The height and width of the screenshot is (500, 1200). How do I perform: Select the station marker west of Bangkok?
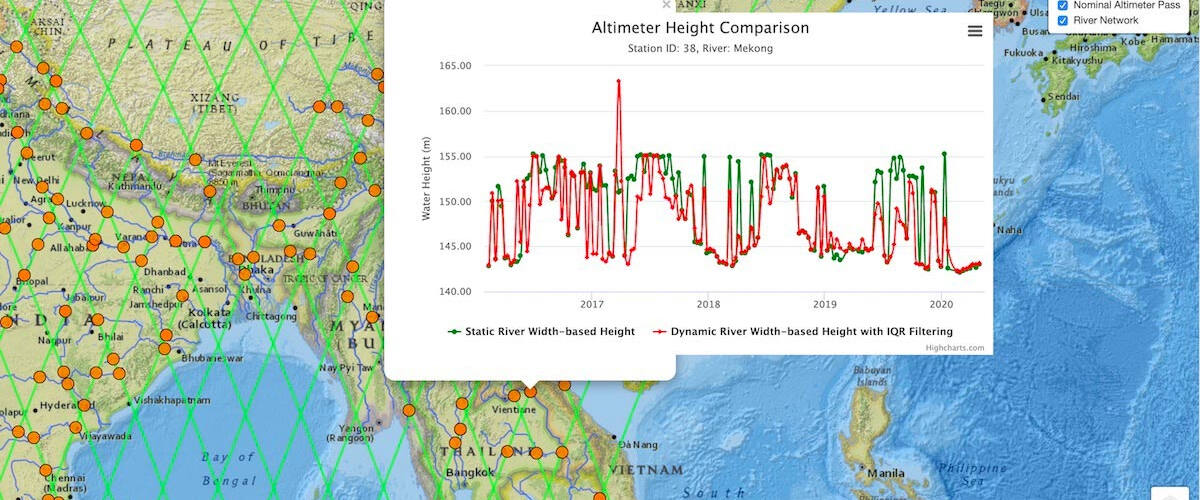[x=455, y=442]
